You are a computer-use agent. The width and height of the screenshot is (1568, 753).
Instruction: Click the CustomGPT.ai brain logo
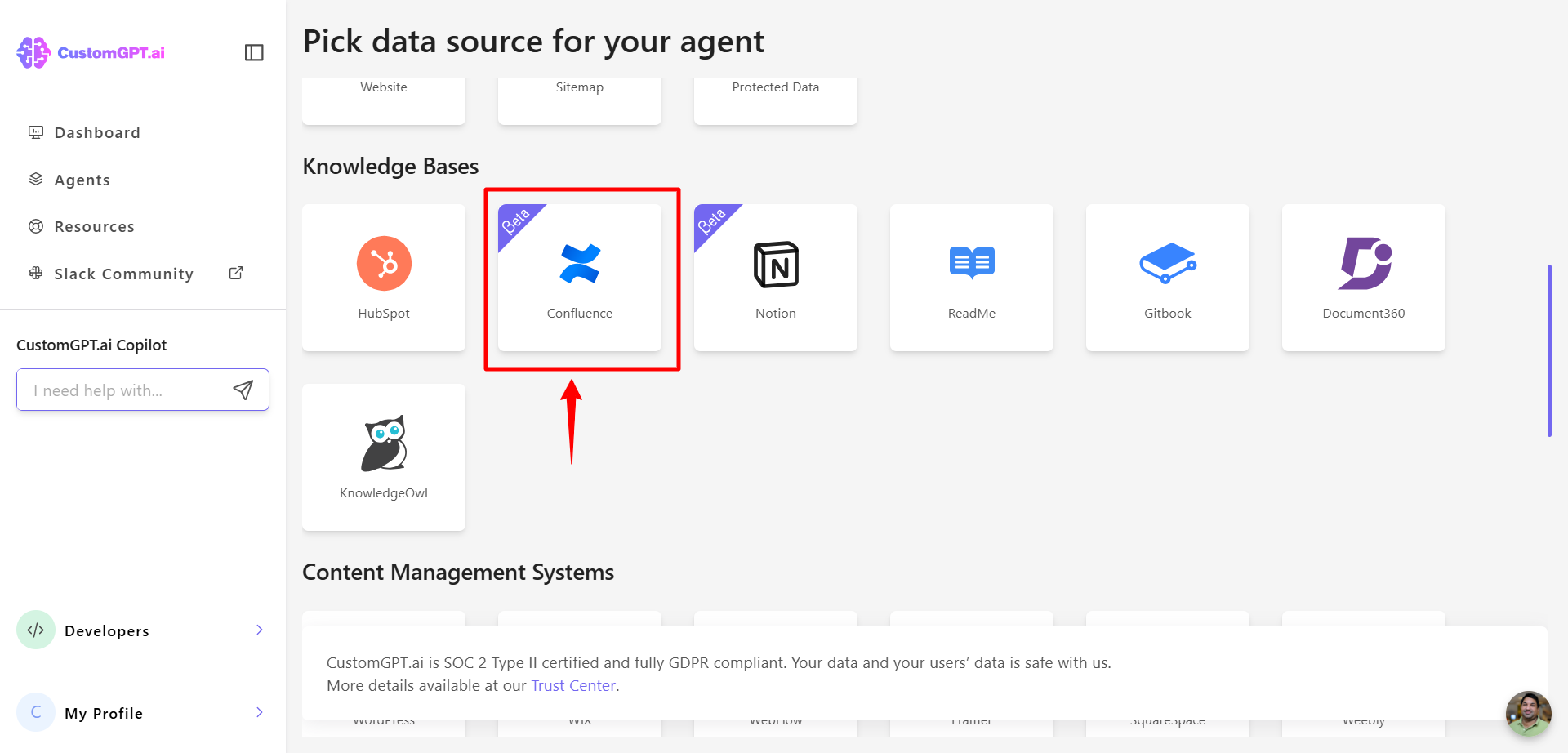(x=33, y=52)
